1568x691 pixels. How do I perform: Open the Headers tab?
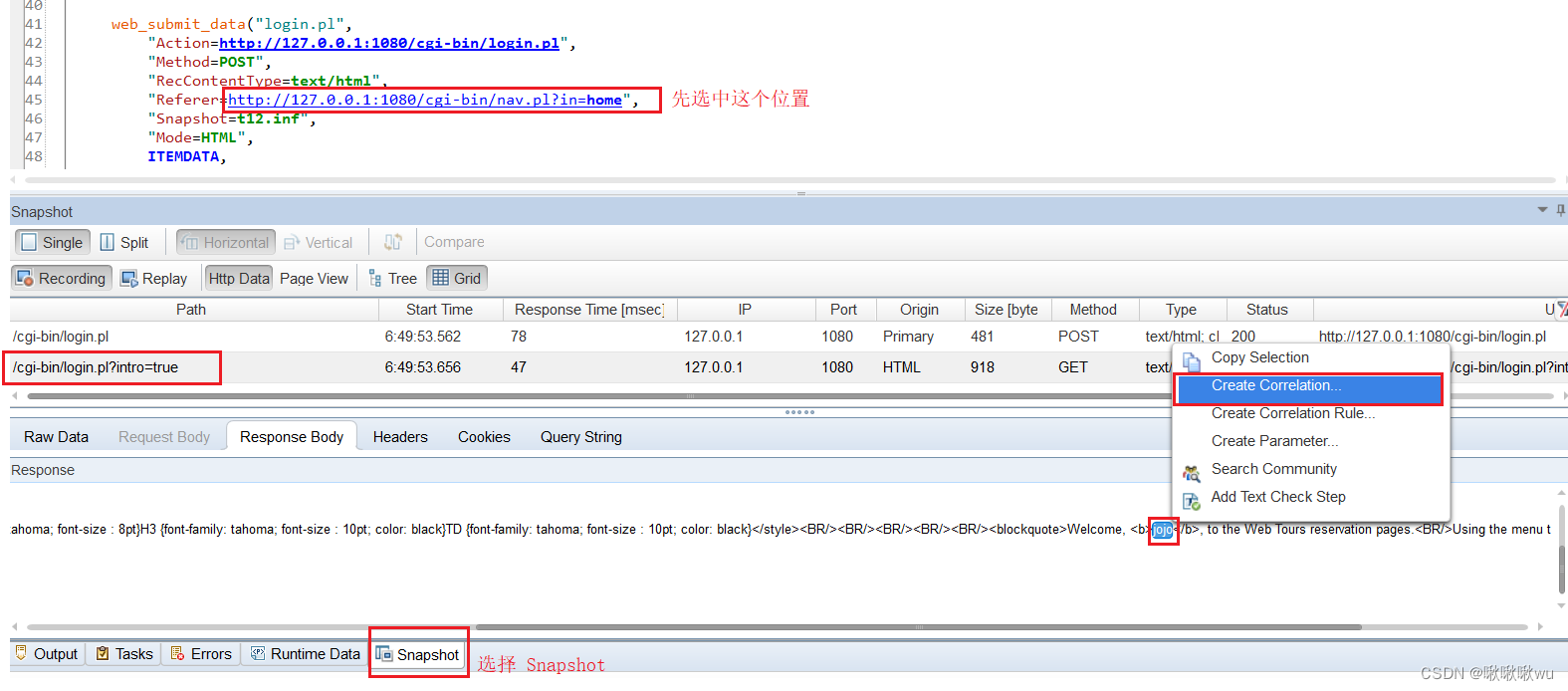tap(400, 437)
